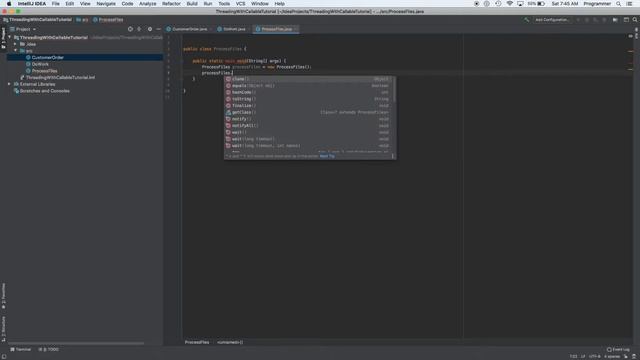The height and width of the screenshot is (360, 640).
Task: Switch to CustomerOrder.java editor tab
Action: pos(189,29)
